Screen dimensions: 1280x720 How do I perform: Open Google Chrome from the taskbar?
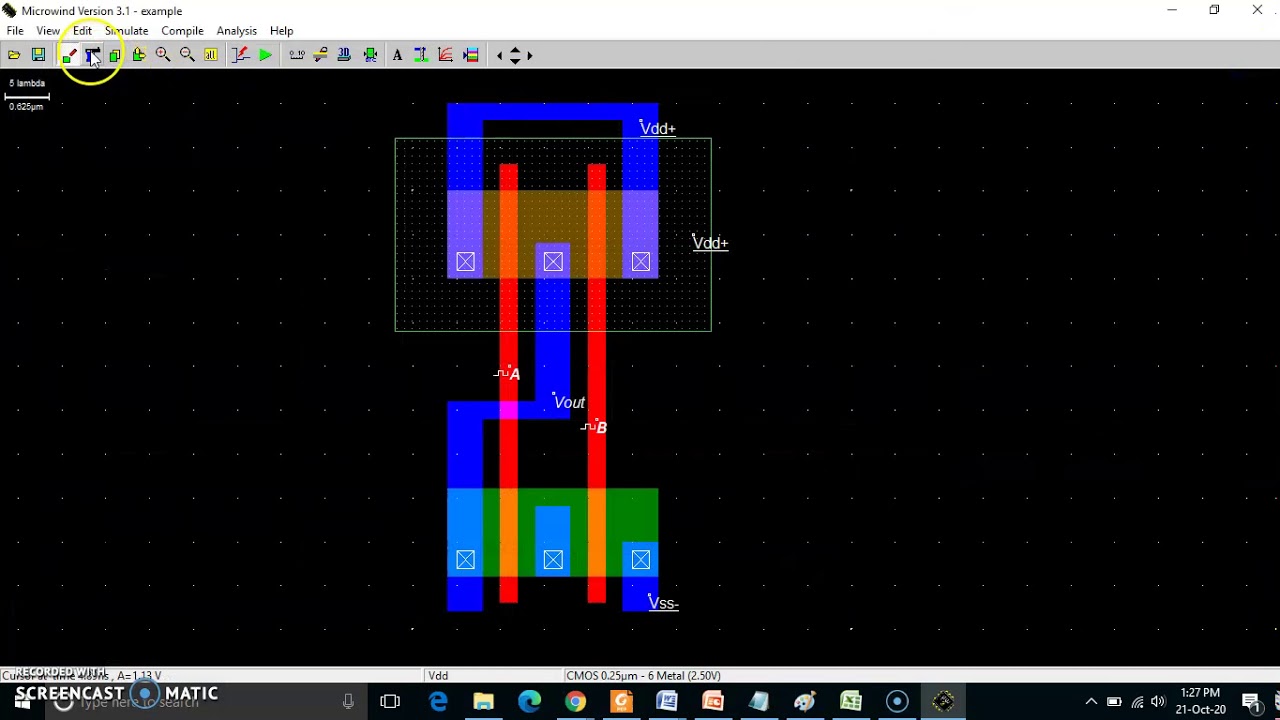coord(575,702)
